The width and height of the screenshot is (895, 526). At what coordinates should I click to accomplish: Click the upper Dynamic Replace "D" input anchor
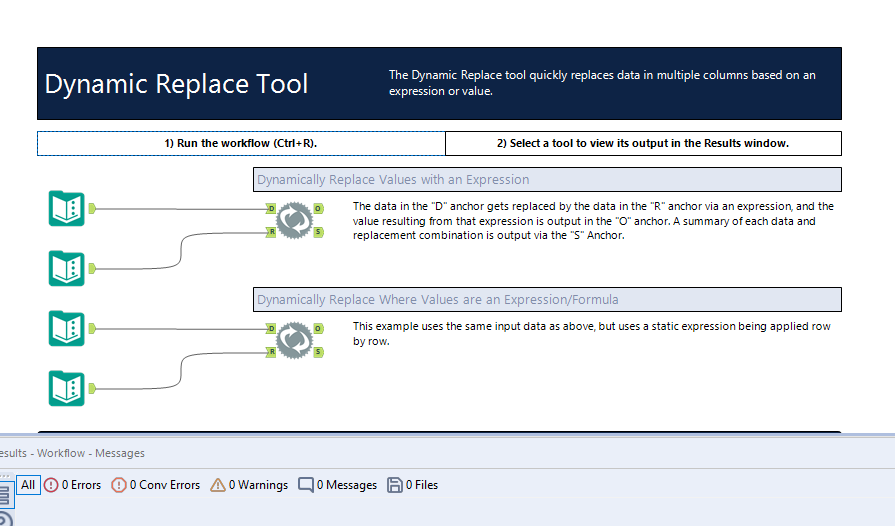coord(271,208)
